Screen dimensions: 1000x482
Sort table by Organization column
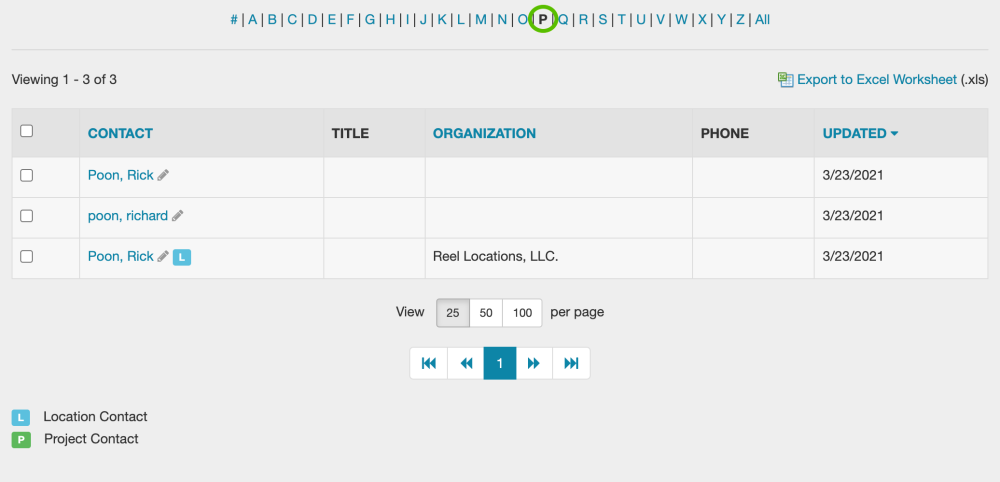click(x=484, y=133)
